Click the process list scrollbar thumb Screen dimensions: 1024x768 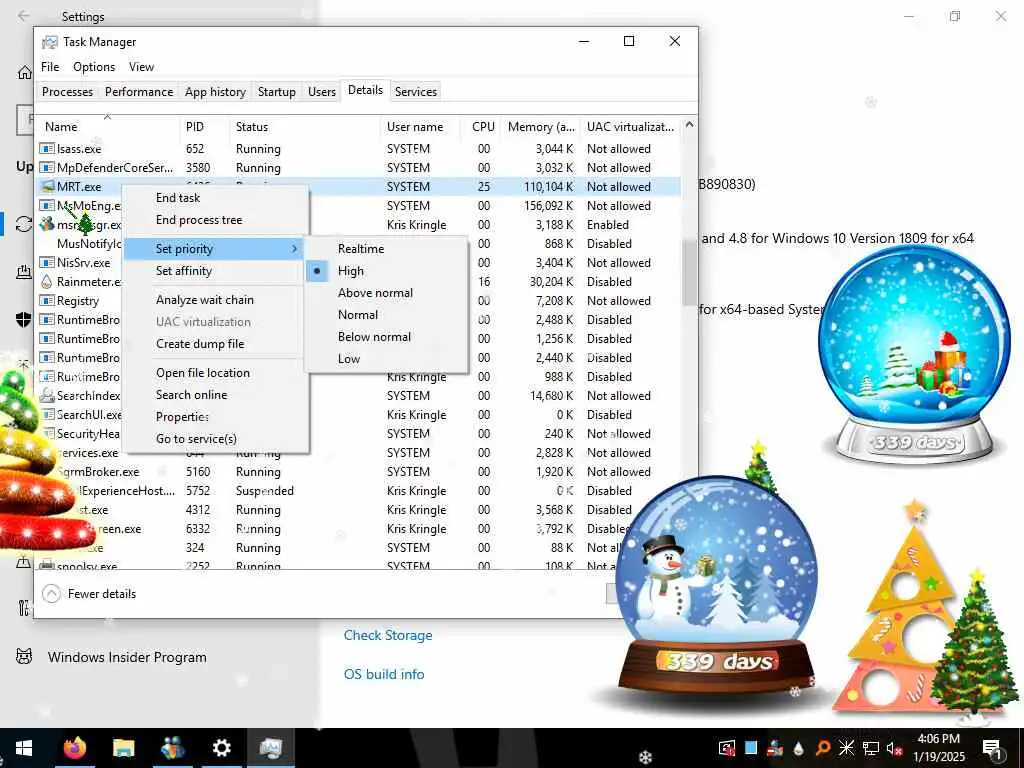(689, 272)
